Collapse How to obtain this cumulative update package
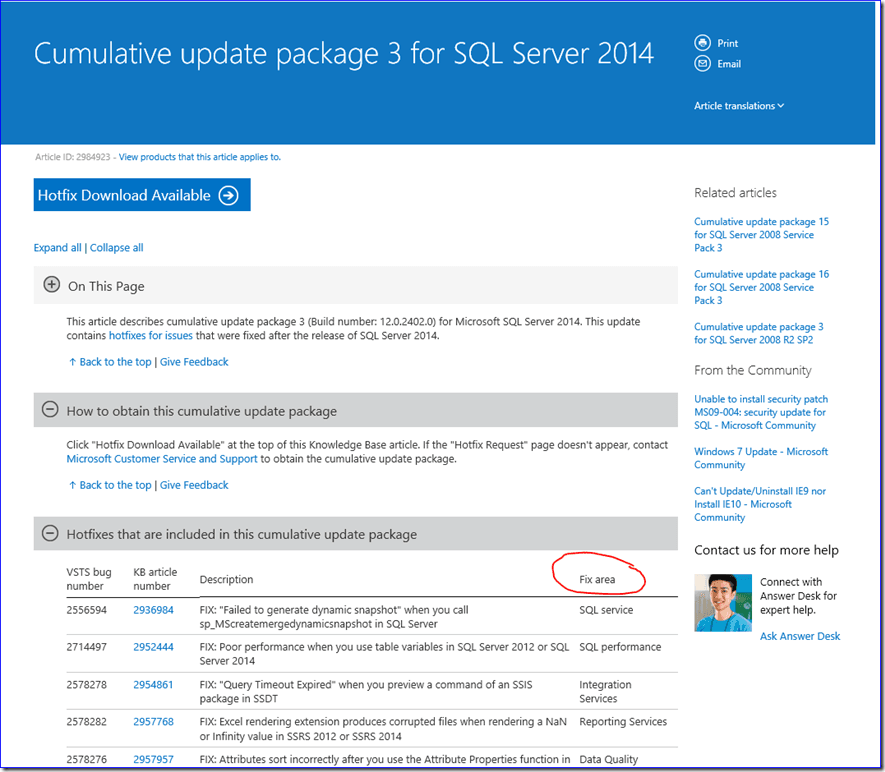 click(50, 410)
